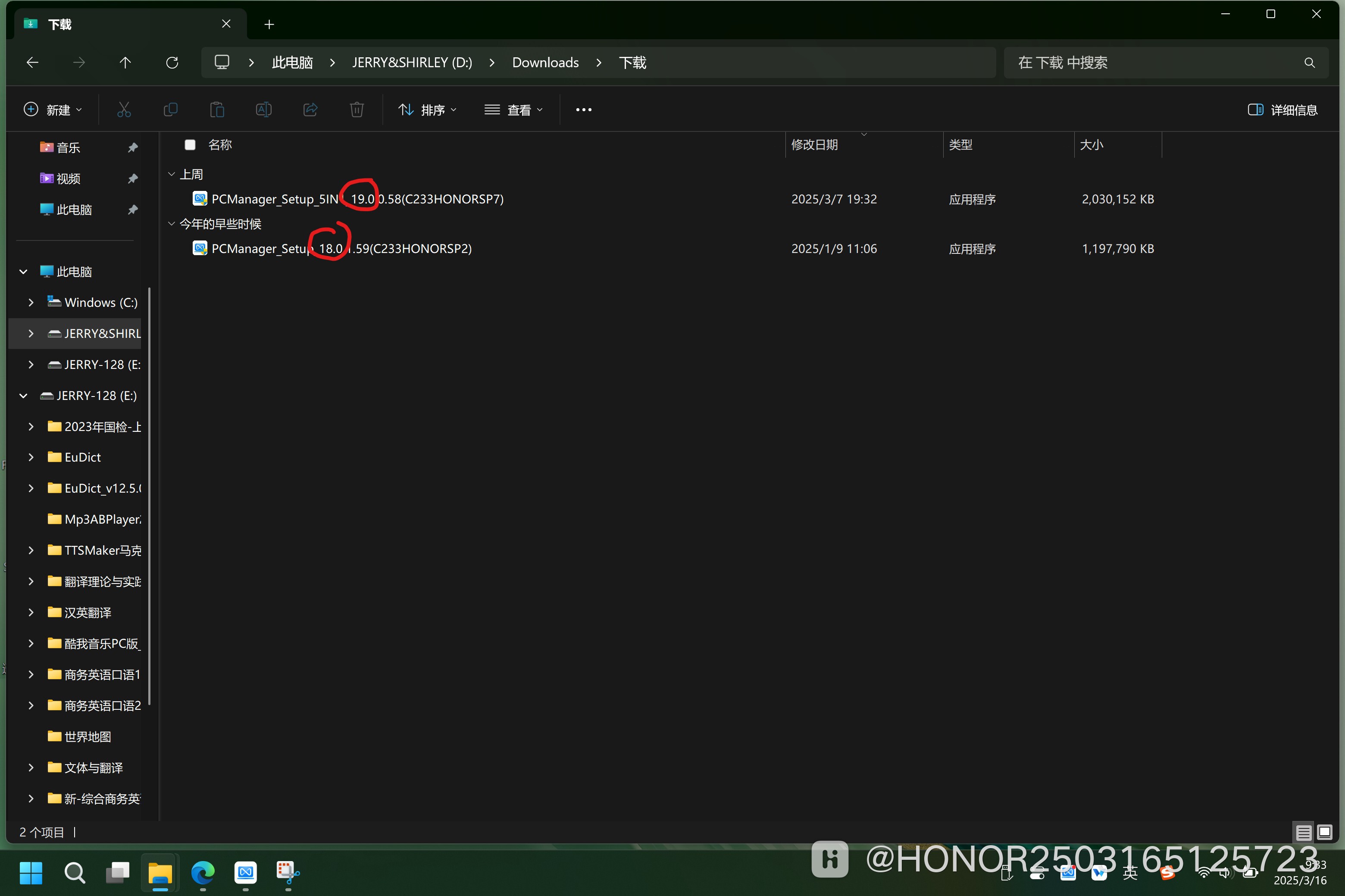Screen dimensions: 1345x896
Task: Click the Paste clipboard icon
Action: pos(217,109)
